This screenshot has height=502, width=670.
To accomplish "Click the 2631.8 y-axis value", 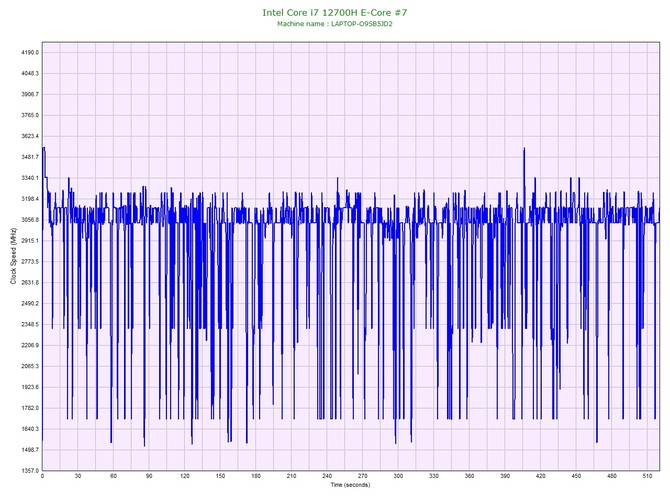I will point(30,283).
